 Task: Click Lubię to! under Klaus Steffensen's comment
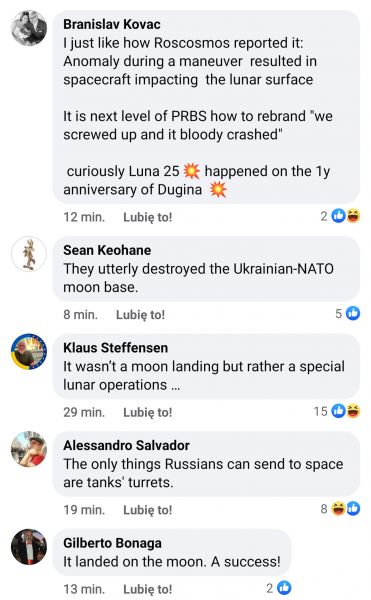148,412
